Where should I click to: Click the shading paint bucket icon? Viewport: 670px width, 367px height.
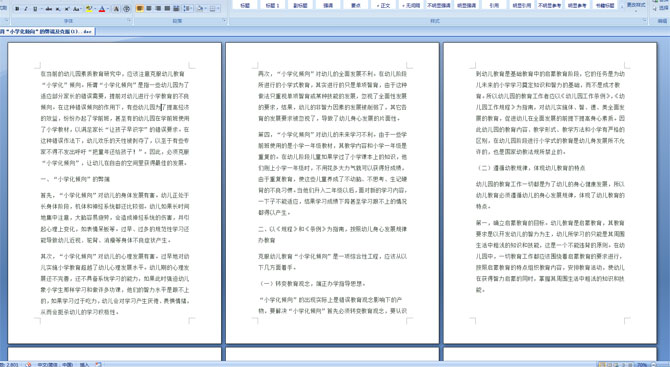(200, 9)
